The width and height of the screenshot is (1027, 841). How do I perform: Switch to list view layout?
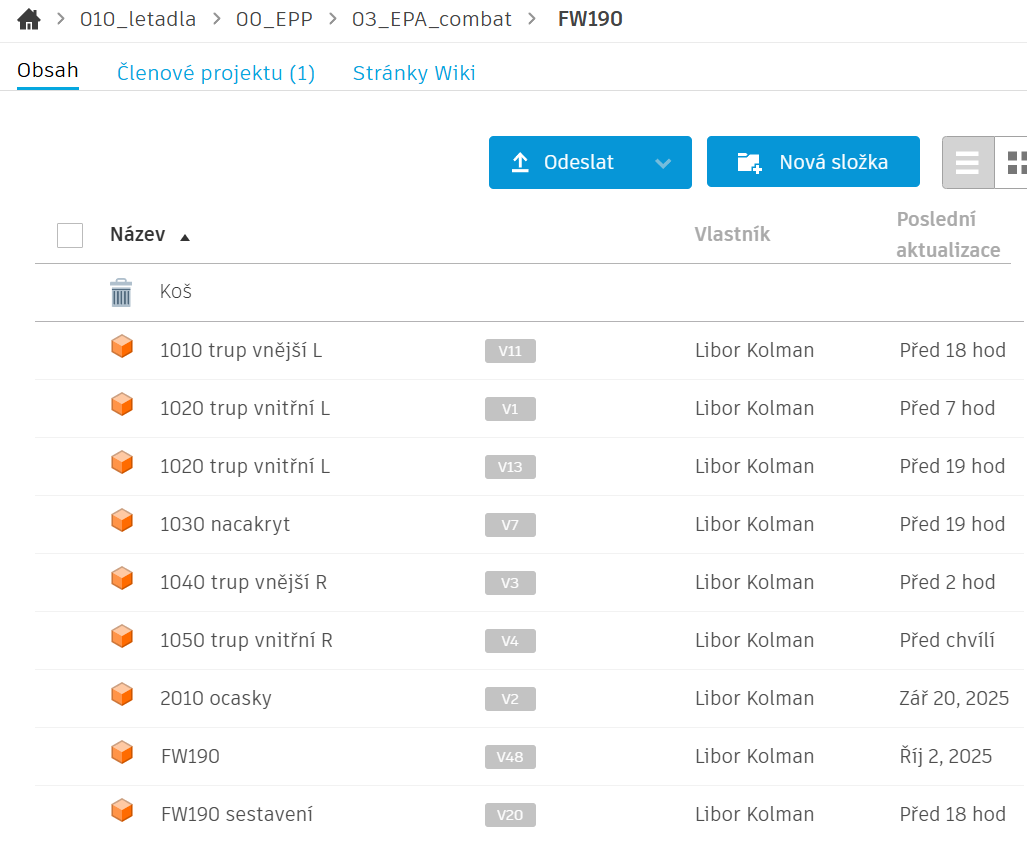[967, 163]
